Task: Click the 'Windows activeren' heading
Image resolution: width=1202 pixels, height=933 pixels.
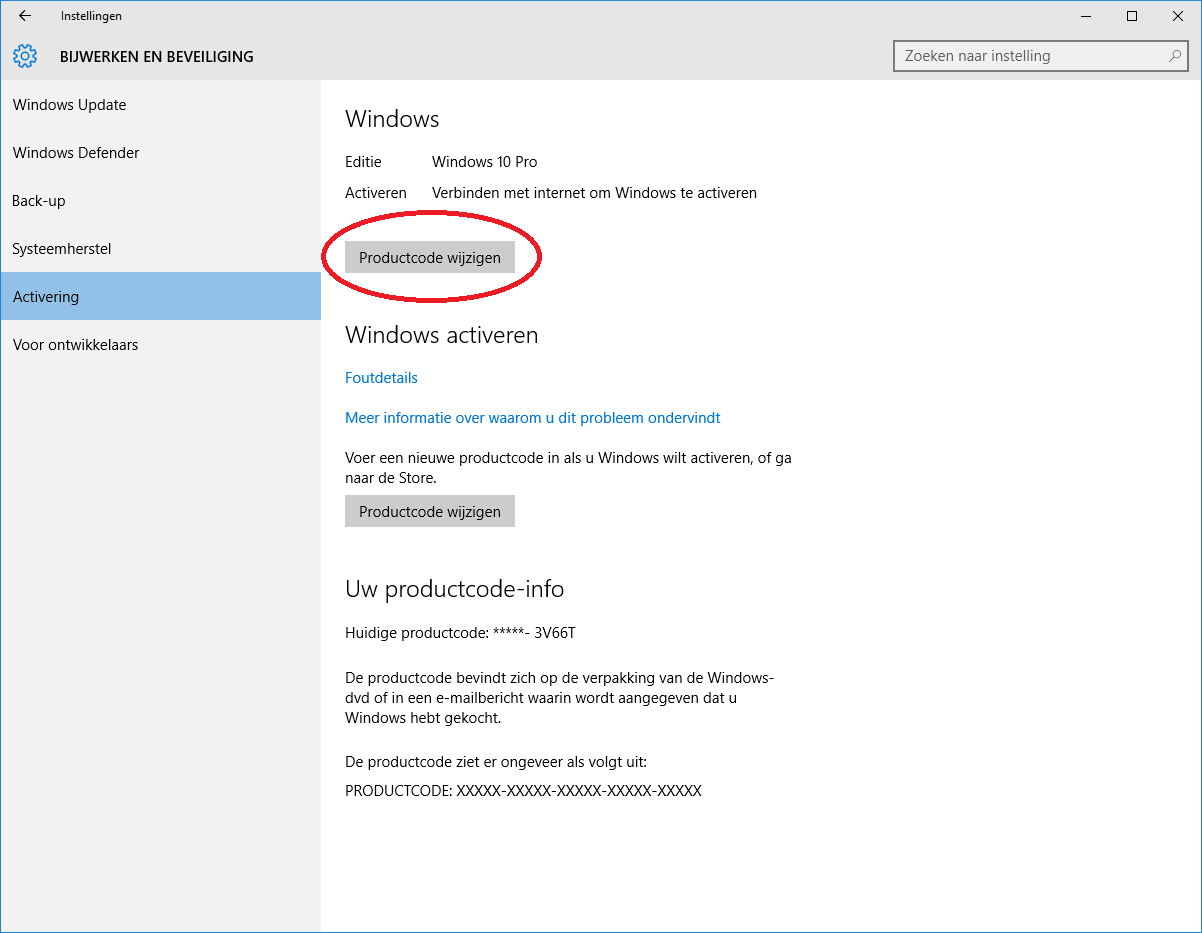Action: (442, 335)
